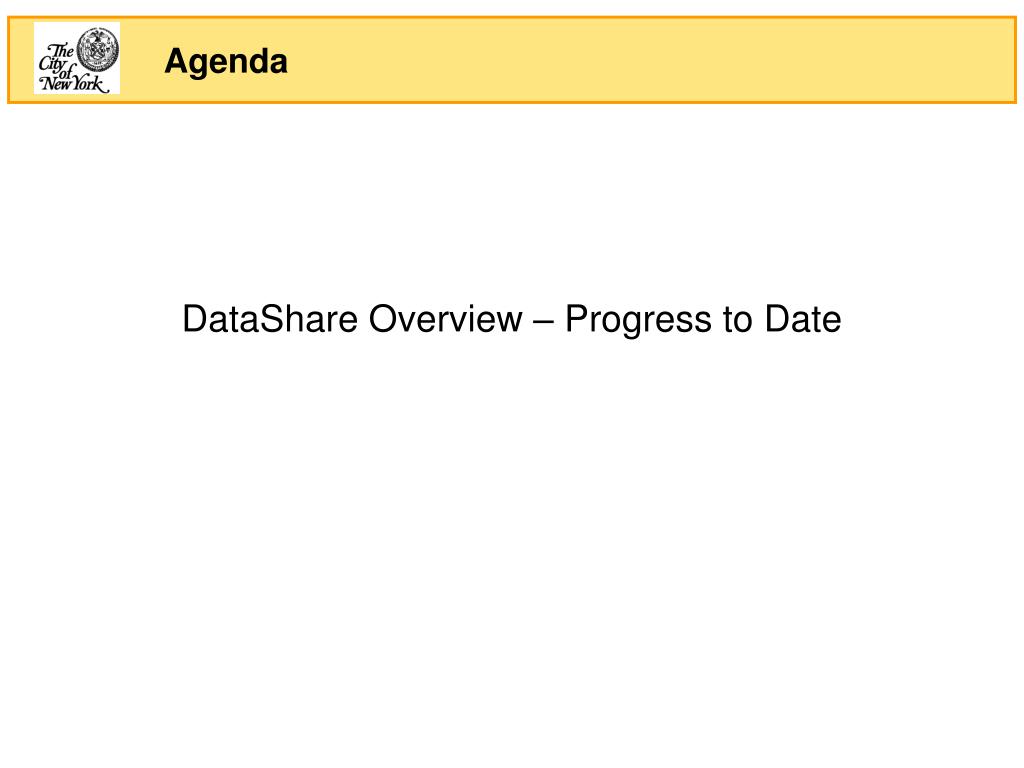Image resolution: width=1024 pixels, height=768 pixels.
Task: Click the yellow header banner background
Action: [x=588, y=60]
